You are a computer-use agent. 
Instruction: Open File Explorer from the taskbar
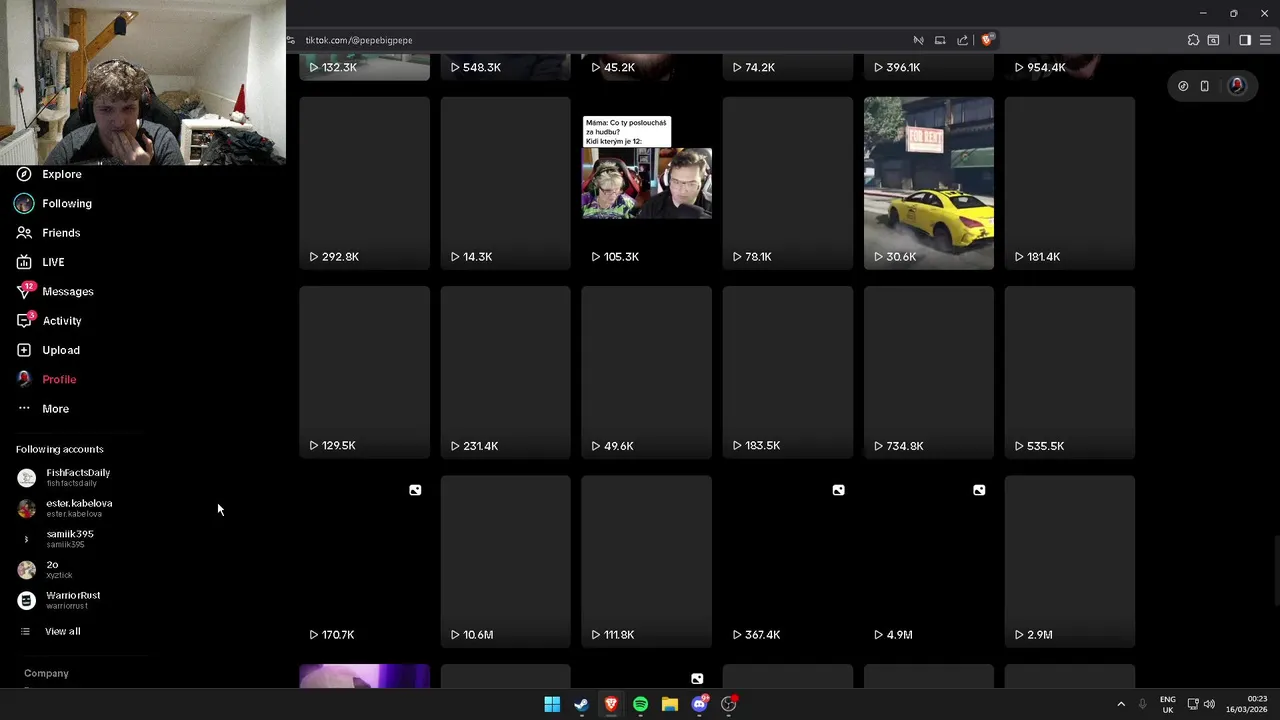click(x=670, y=704)
